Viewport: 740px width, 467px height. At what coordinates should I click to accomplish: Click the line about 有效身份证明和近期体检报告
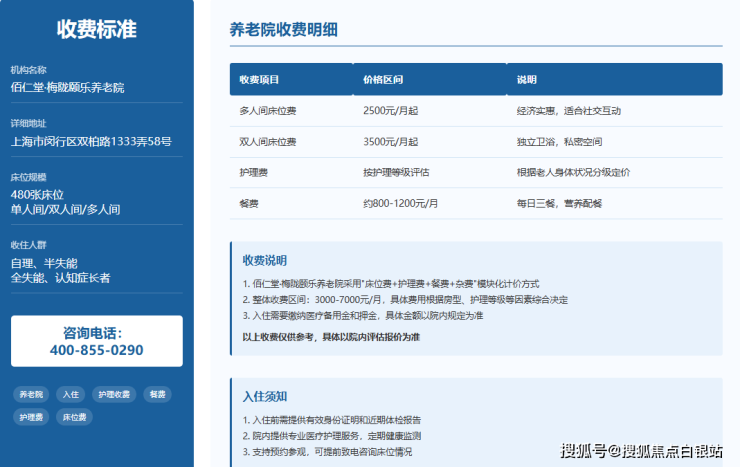pyautogui.click(x=332, y=420)
